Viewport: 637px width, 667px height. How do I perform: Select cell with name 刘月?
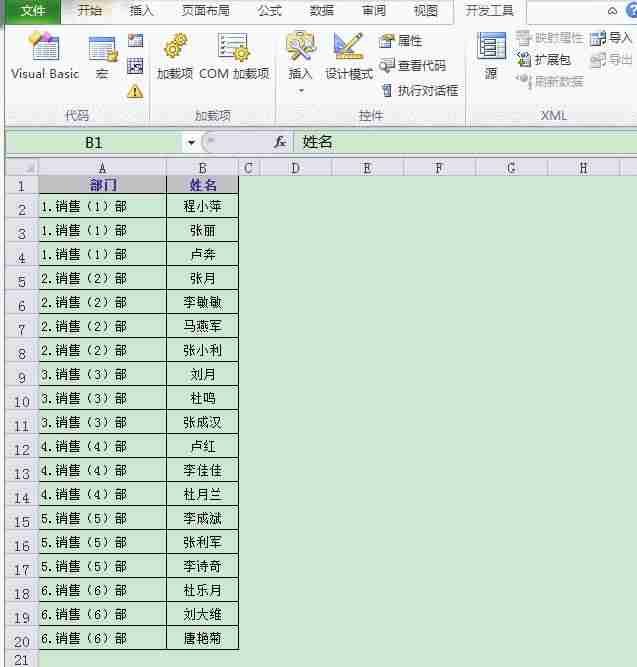[x=203, y=374]
